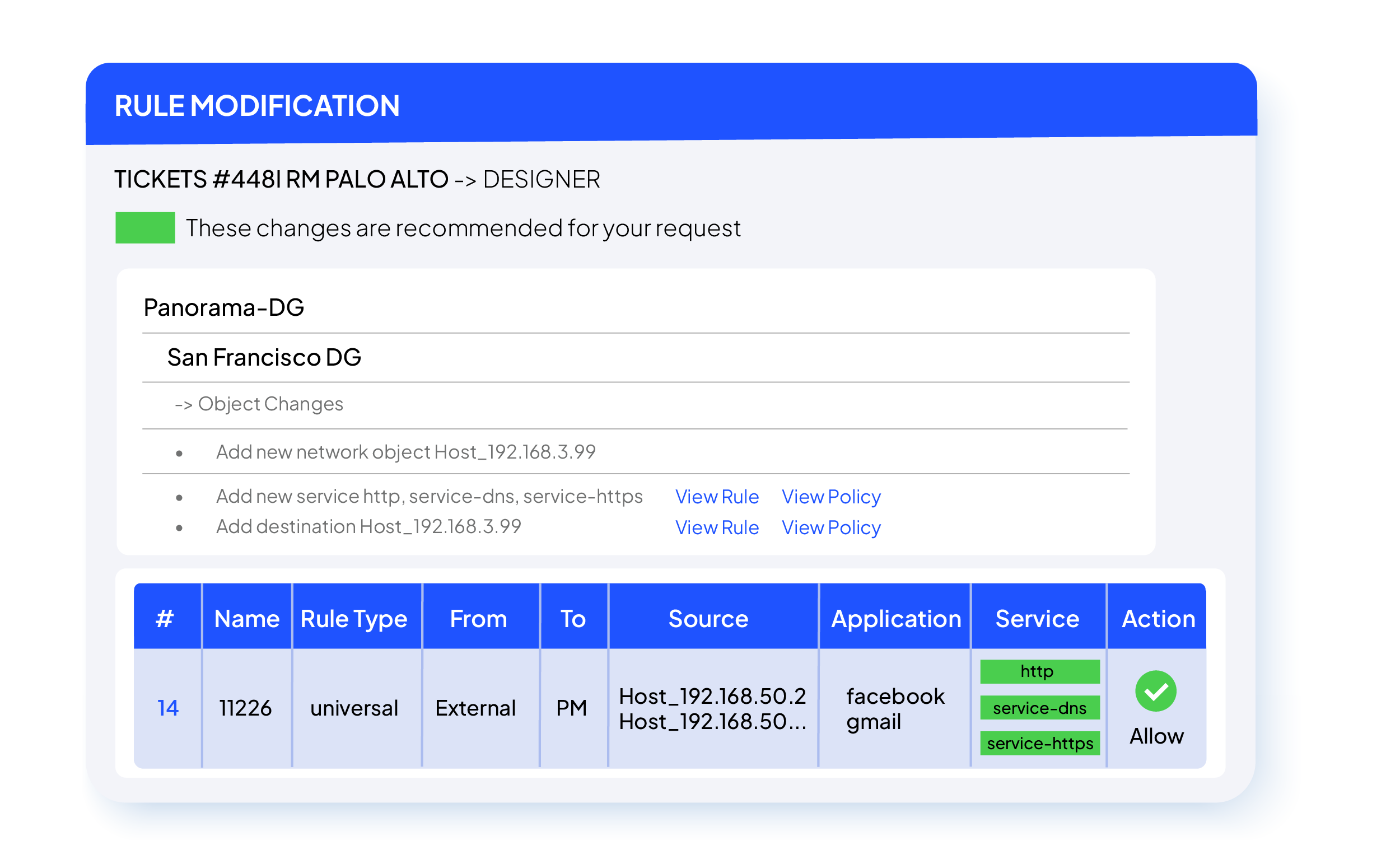Click the green recommended-changes legend swatch

145,228
